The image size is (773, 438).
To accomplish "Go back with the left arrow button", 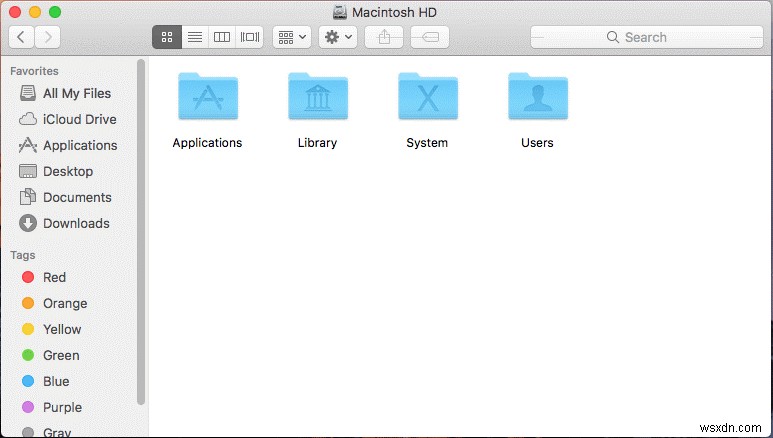I will point(21,37).
